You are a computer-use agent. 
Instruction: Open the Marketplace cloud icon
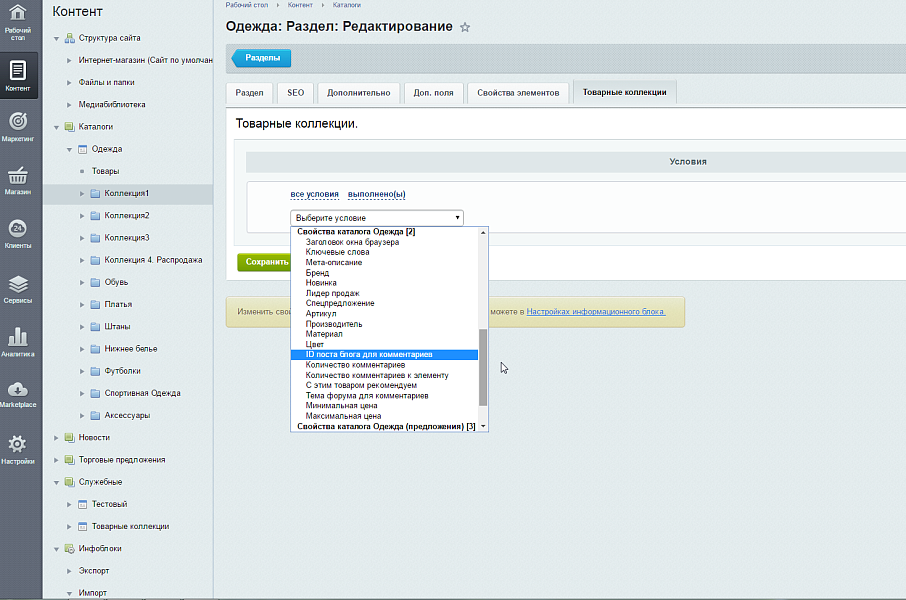(x=17, y=394)
